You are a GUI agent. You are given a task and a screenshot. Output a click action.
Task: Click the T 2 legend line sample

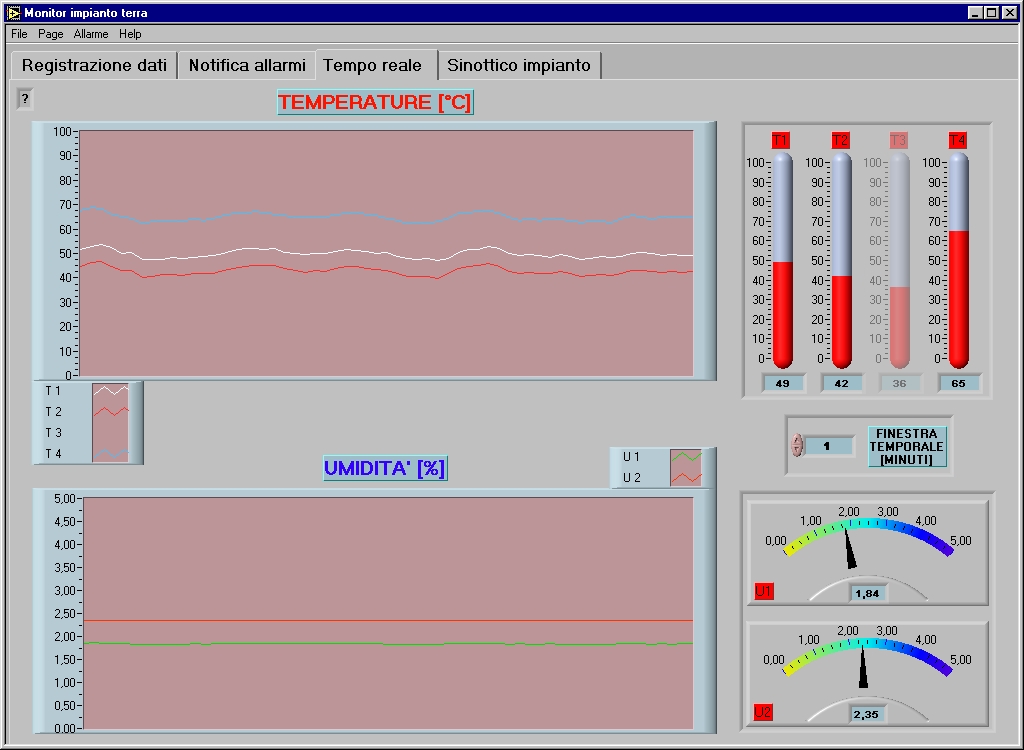(110, 412)
